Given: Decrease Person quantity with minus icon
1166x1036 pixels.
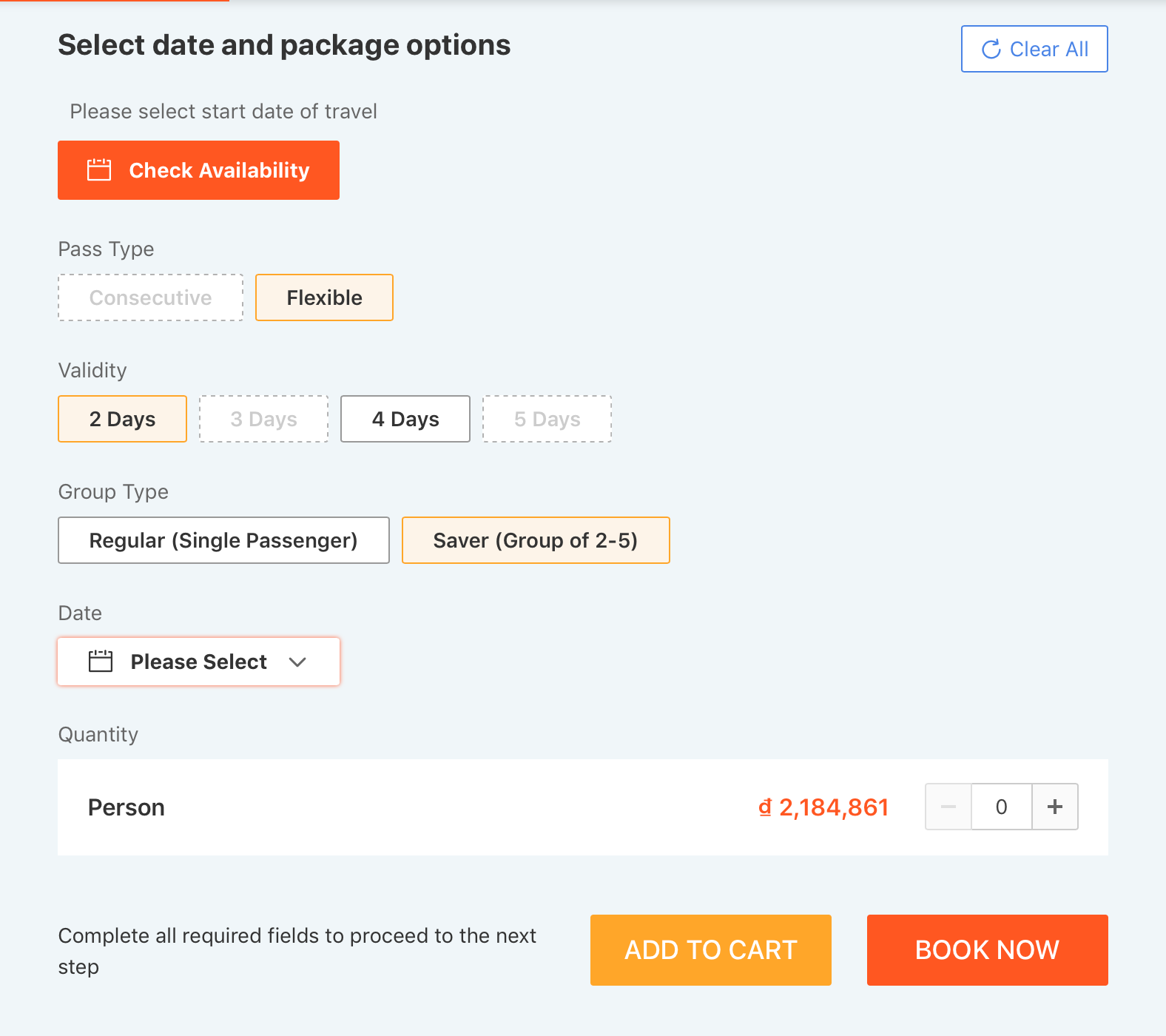Looking at the screenshot, I should 948,807.
